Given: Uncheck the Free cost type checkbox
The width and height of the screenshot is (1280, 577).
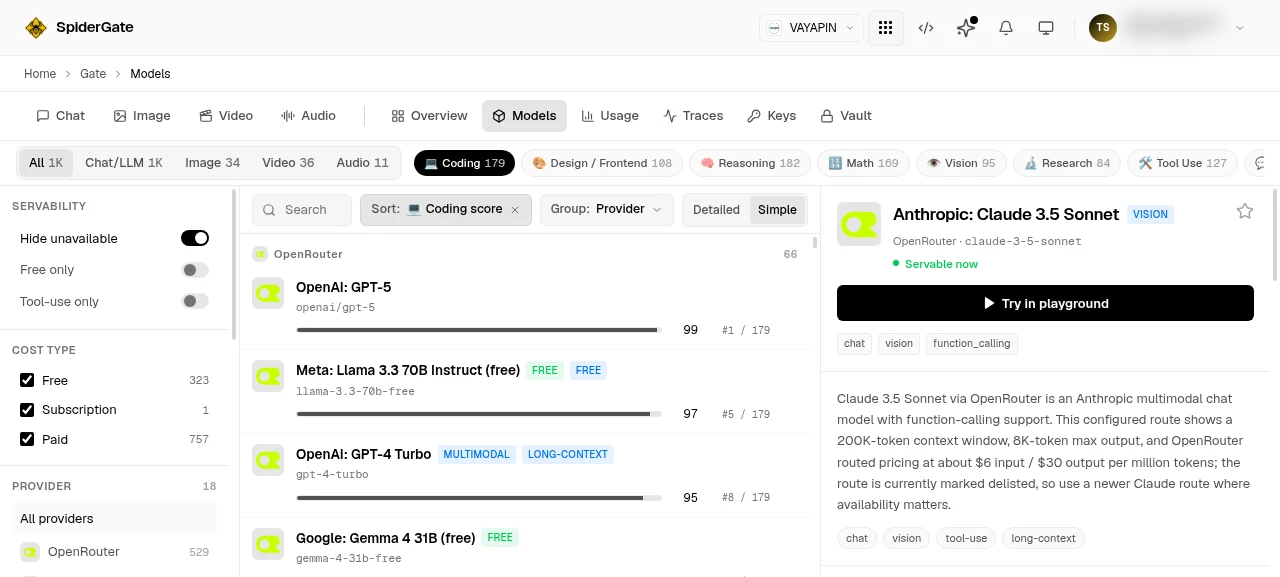Looking at the screenshot, I should 27,380.
